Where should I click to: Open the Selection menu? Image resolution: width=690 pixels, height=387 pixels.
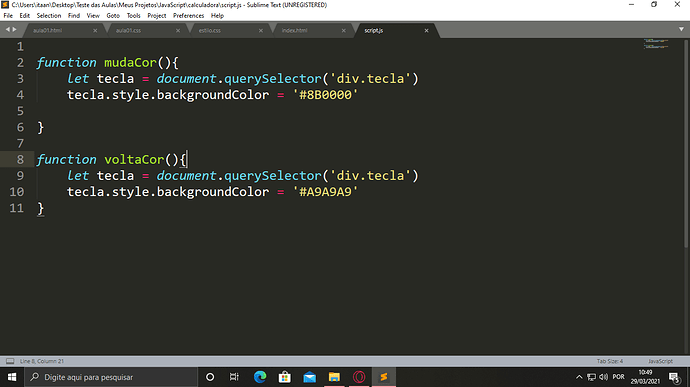[x=48, y=15]
